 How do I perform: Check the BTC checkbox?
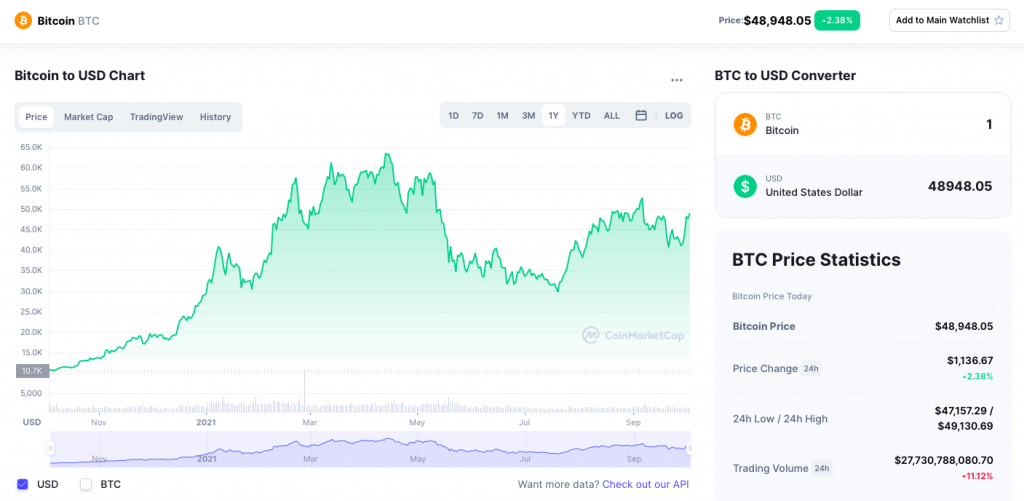(x=86, y=484)
